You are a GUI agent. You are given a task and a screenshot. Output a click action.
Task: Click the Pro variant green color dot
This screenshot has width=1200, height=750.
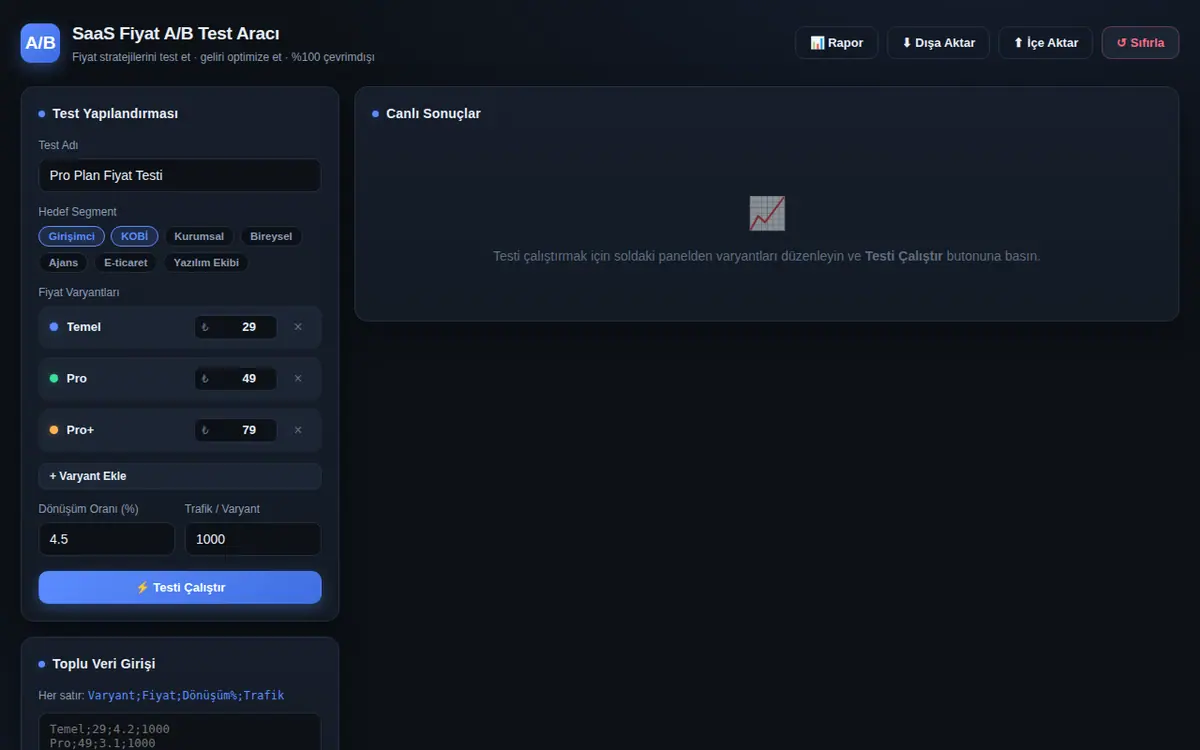(54, 378)
